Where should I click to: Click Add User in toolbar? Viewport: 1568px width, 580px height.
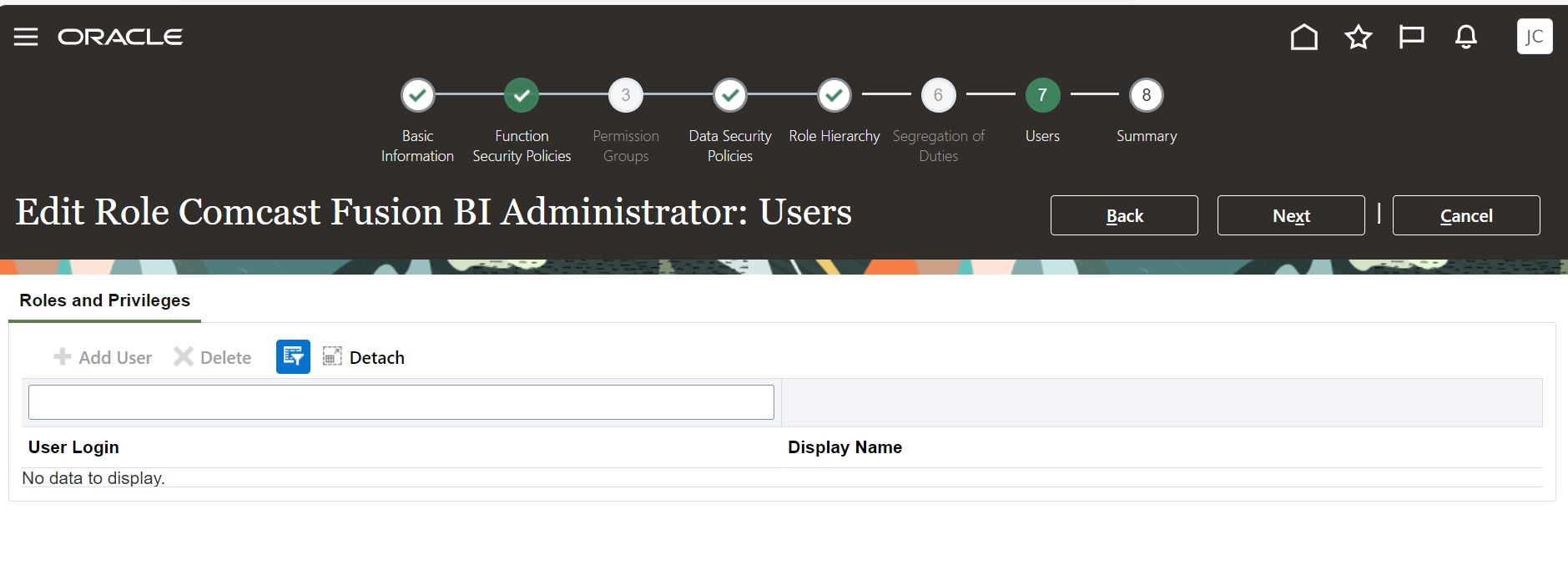tap(103, 357)
